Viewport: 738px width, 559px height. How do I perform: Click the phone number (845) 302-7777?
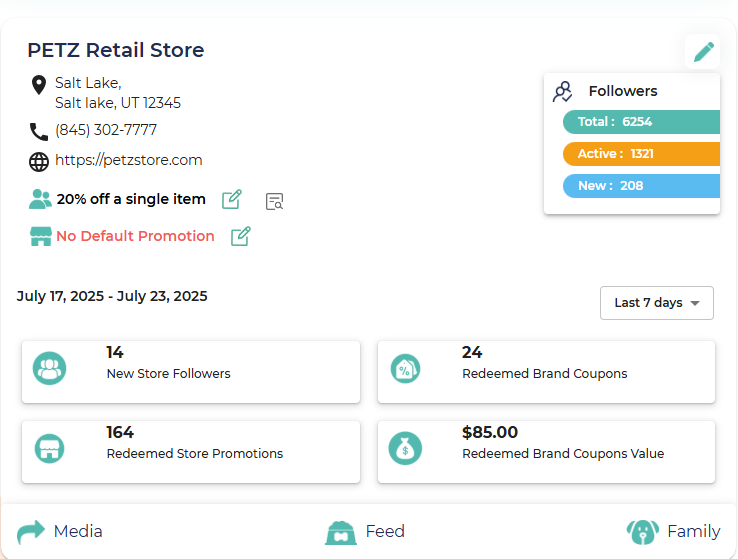click(x=106, y=130)
